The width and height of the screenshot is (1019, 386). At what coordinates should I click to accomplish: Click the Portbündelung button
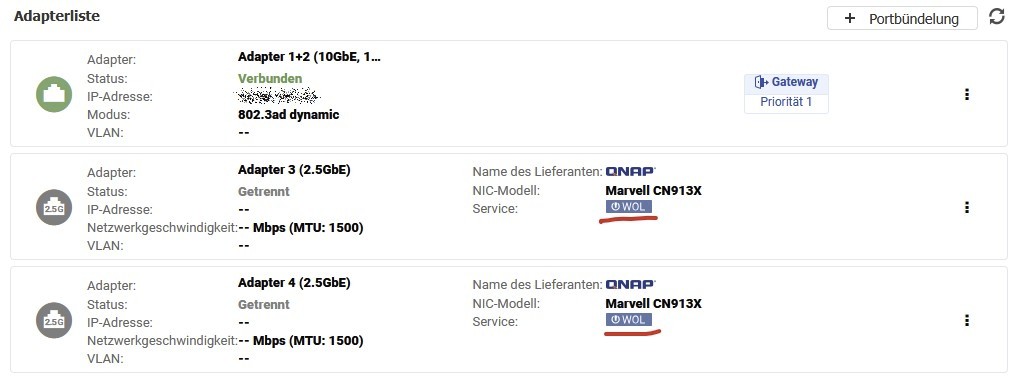click(x=902, y=18)
